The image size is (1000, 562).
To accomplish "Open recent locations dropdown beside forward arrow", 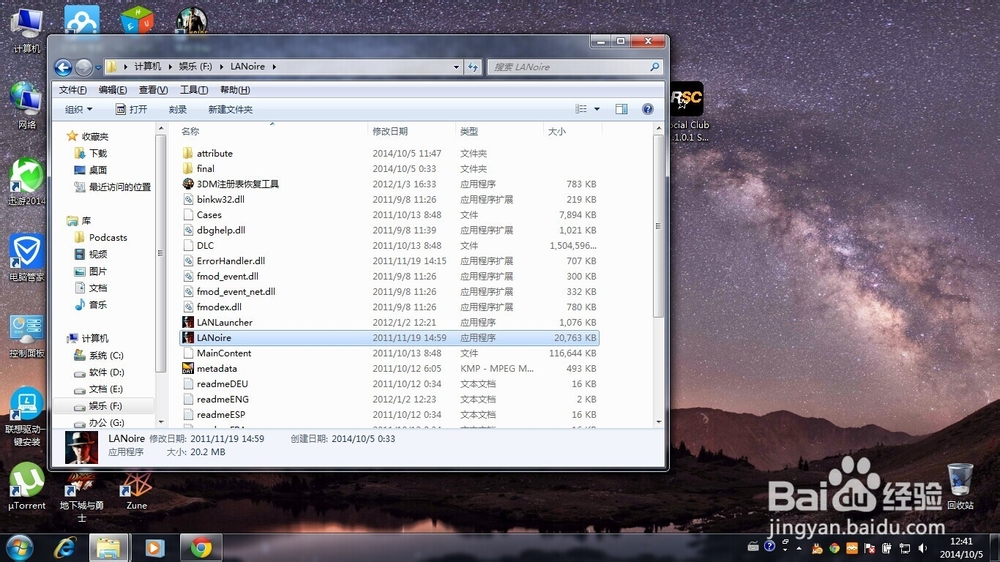I will click(x=98, y=67).
